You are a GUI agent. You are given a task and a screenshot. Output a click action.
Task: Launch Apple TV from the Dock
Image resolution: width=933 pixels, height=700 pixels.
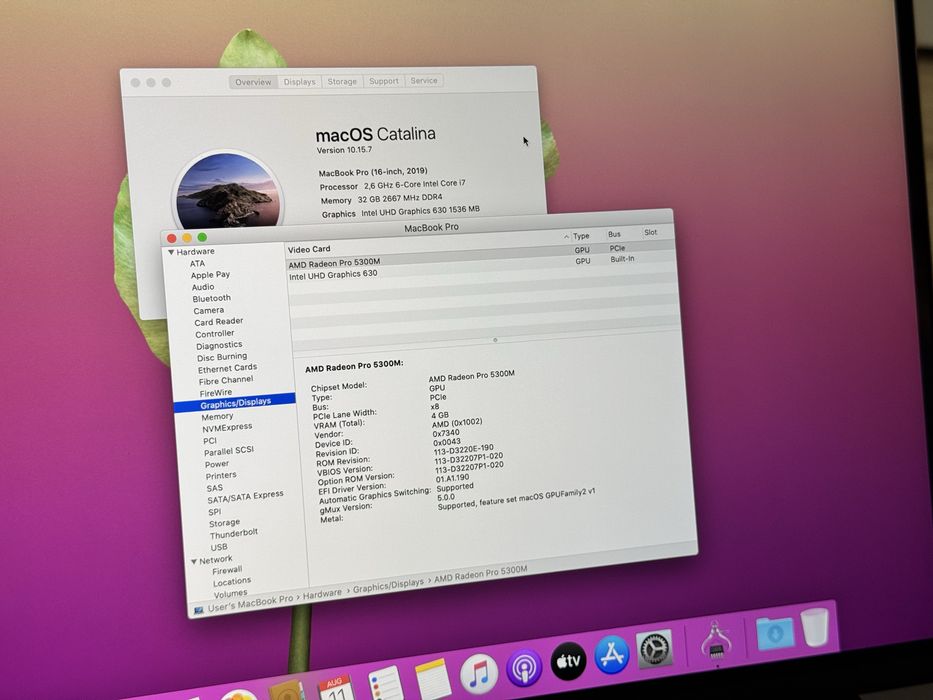(x=568, y=660)
